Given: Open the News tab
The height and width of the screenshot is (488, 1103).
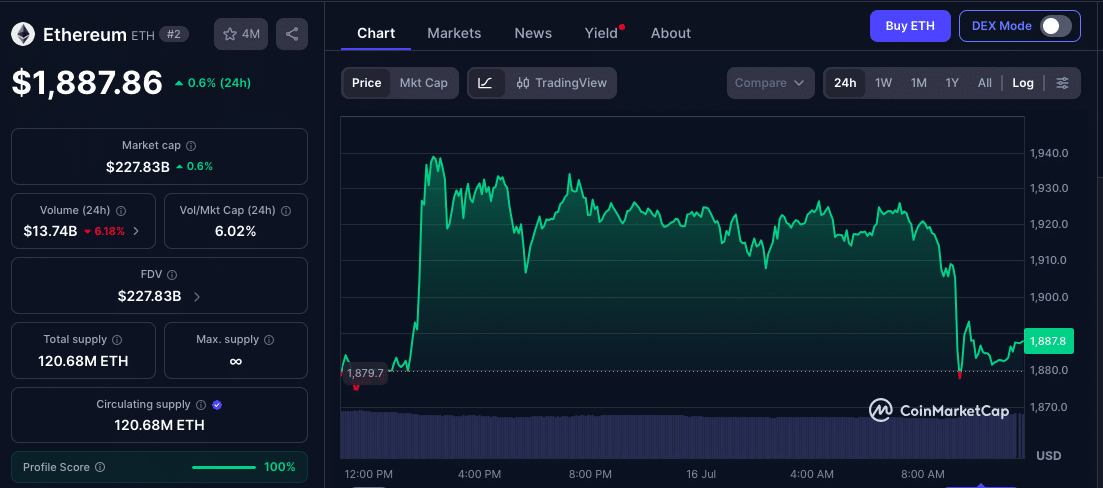Looking at the screenshot, I should (533, 33).
